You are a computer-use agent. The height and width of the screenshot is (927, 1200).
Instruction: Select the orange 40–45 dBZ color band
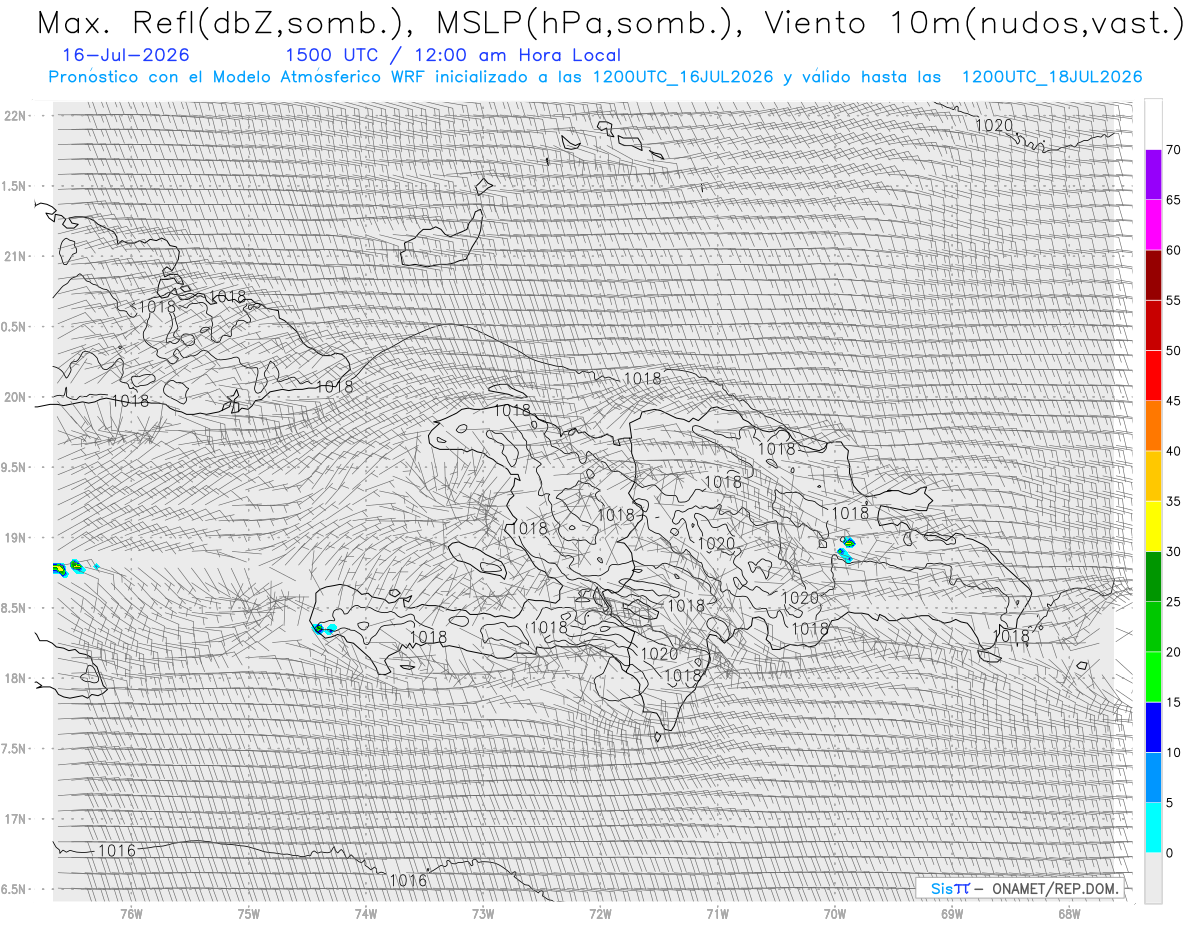click(x=1153, y=426)
